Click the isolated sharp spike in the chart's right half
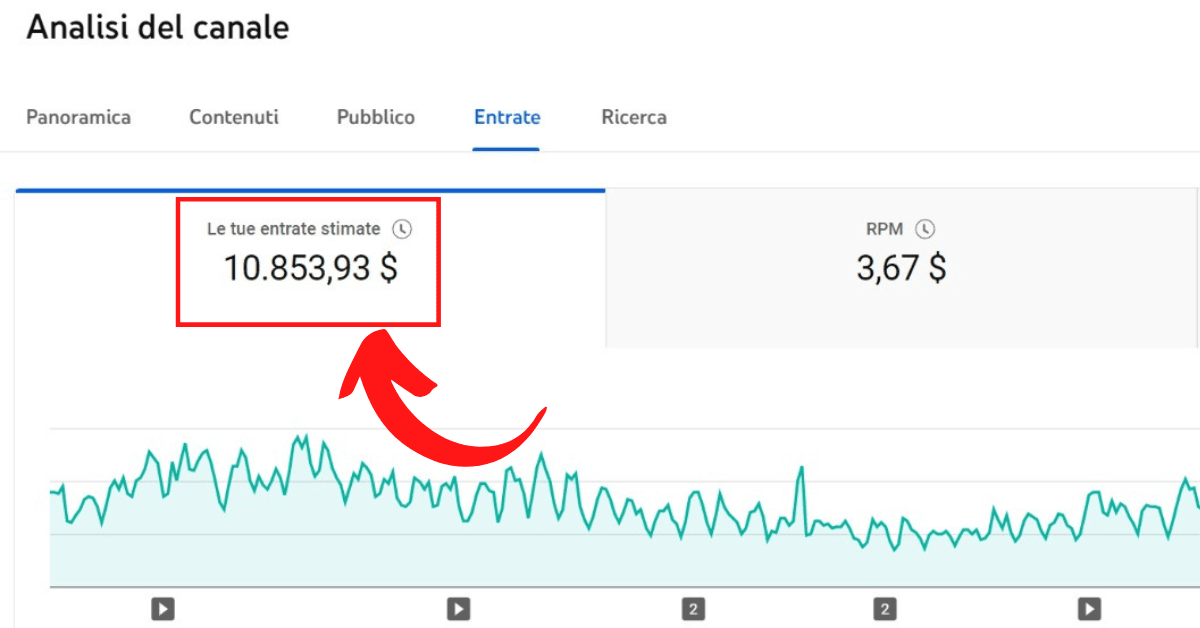Screen dimensions: 1200x628 pyautogui.click(x=800, y=468)
